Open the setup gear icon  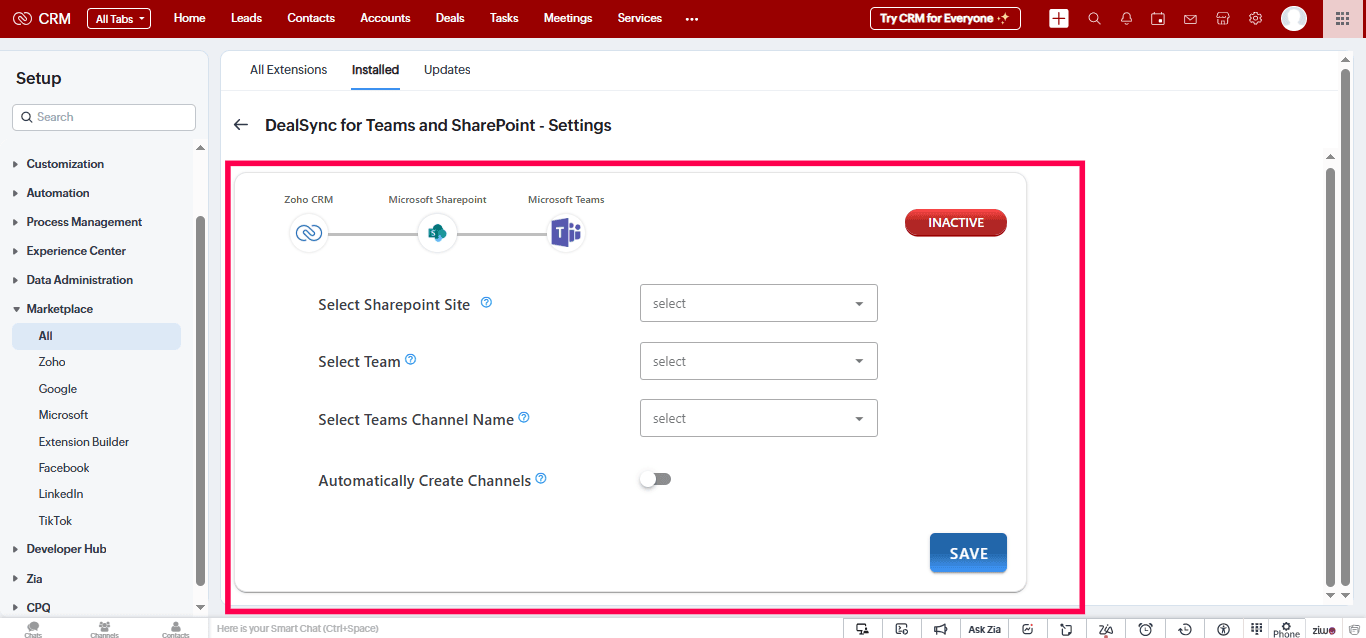[x=1255, y=19]
